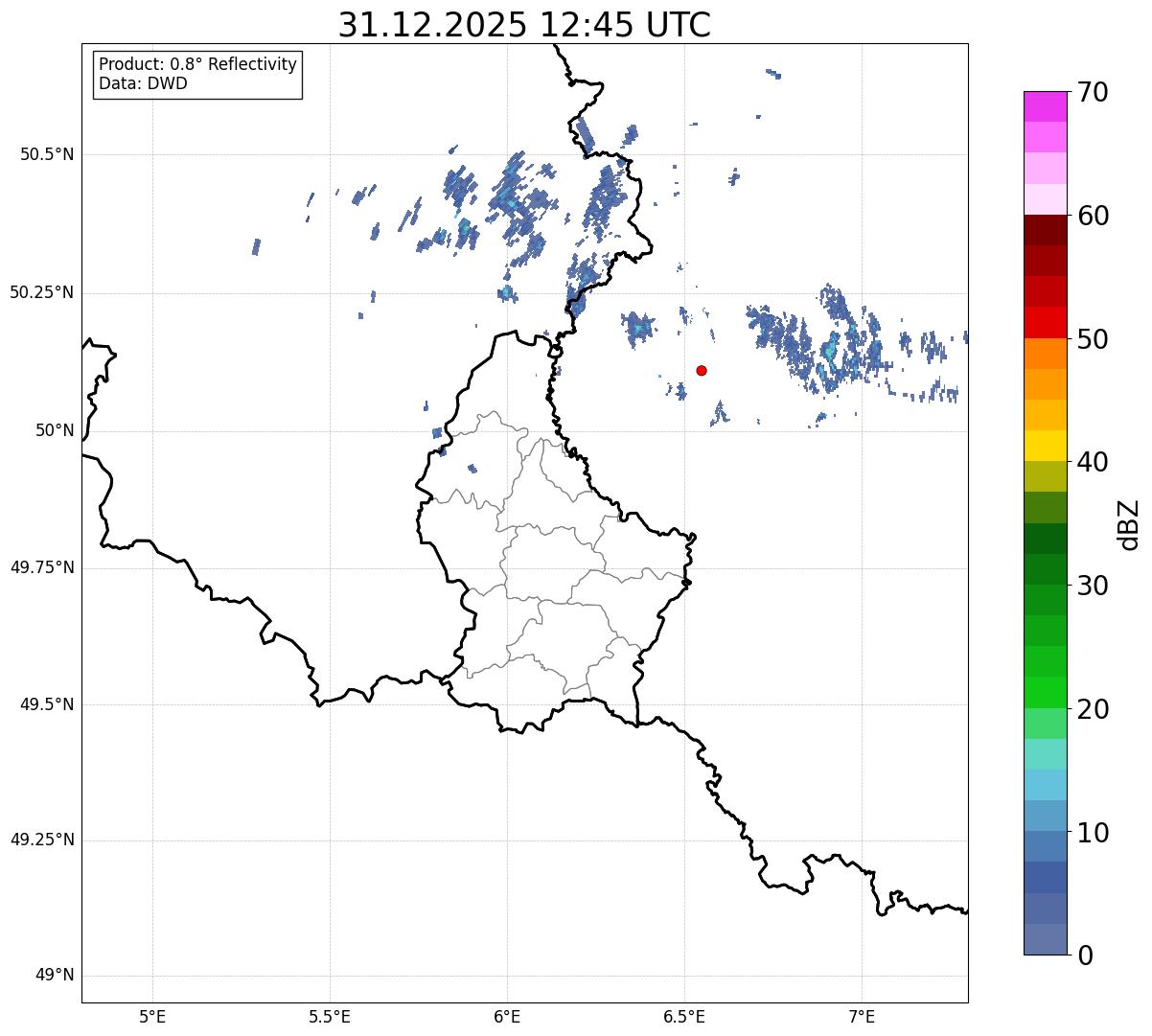Click the 50.25°N latitude label

point(41,292)
